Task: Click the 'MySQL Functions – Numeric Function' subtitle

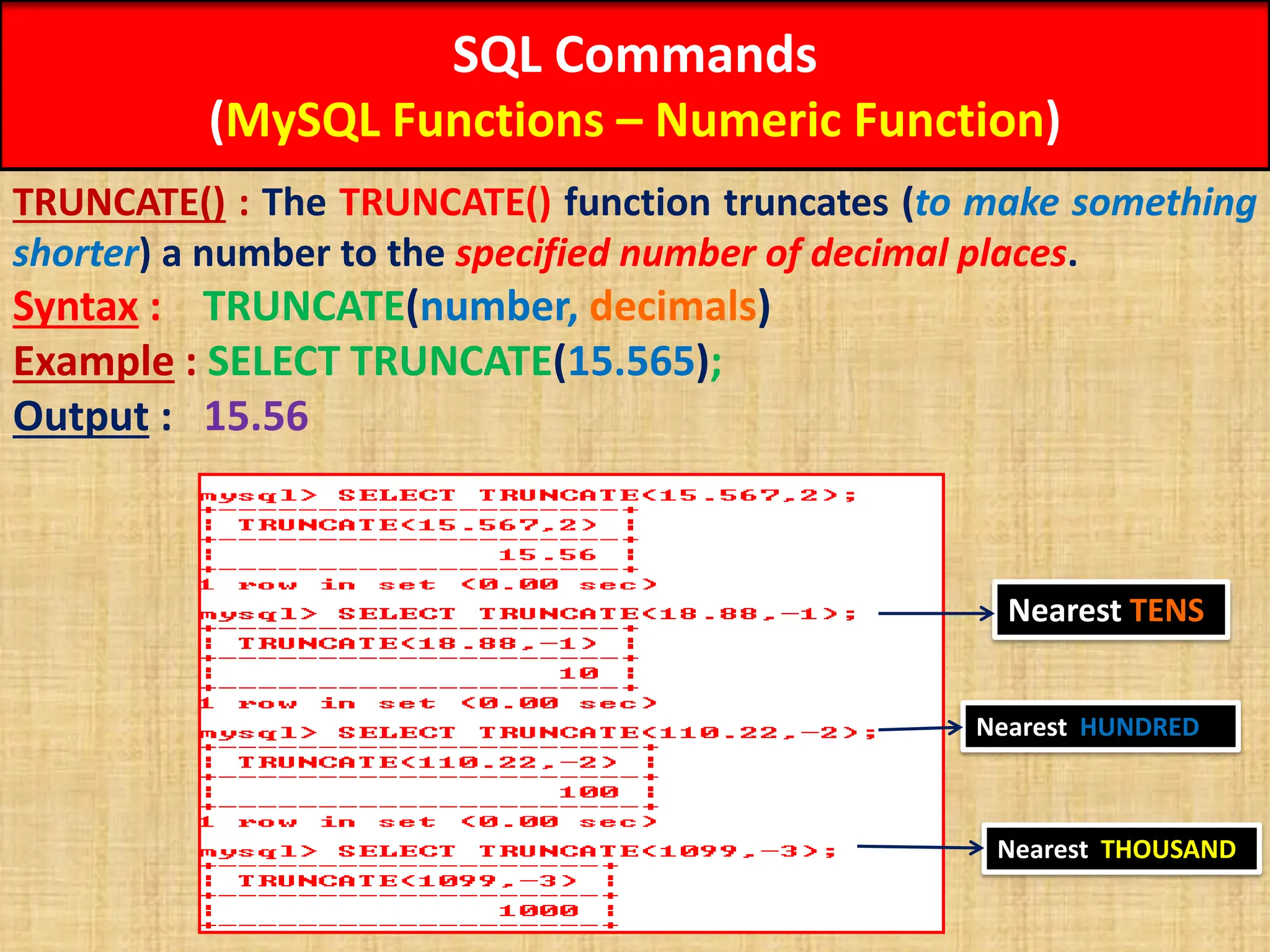Action: click(635, 120)
